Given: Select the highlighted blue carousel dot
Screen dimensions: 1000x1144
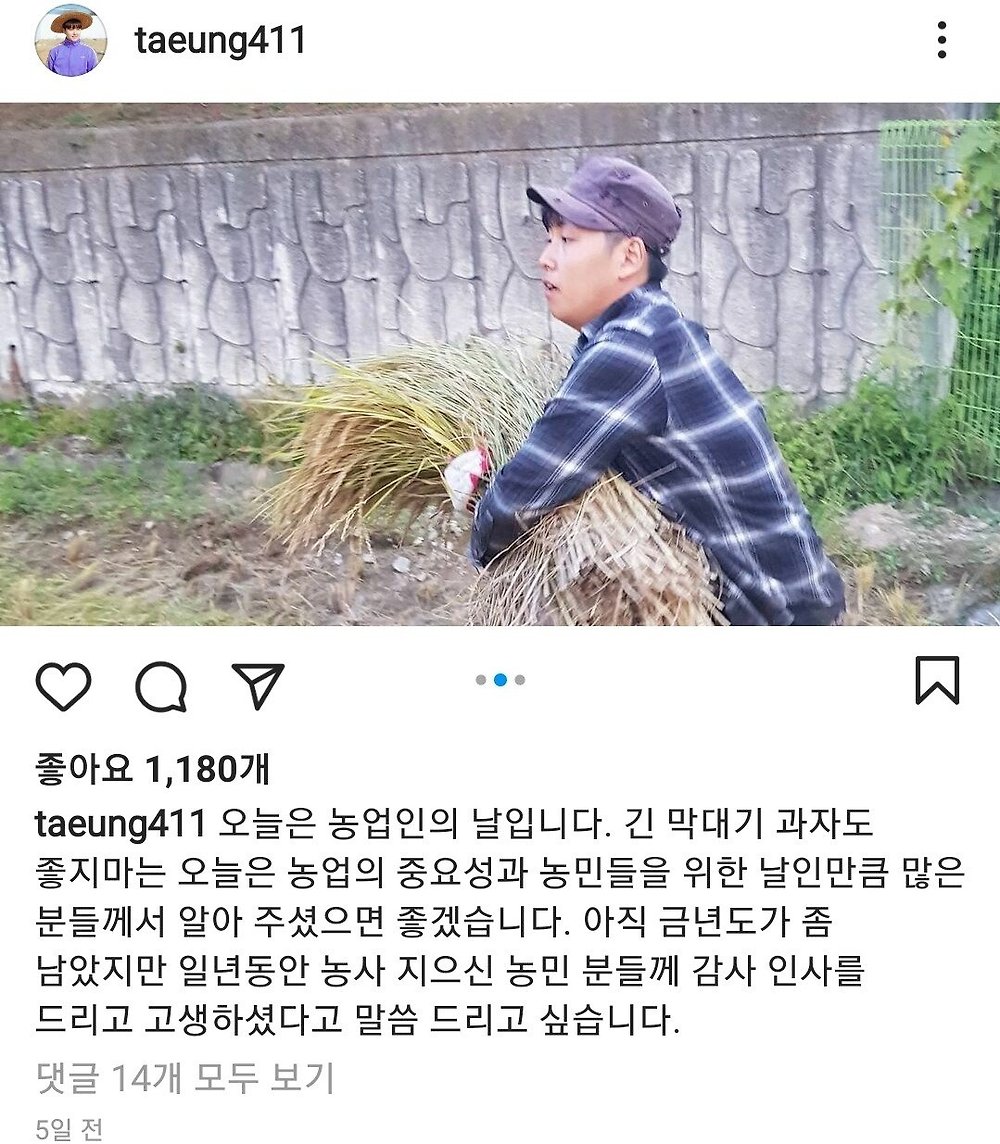Looking at the screenshot, I should (x=500, y=680).
